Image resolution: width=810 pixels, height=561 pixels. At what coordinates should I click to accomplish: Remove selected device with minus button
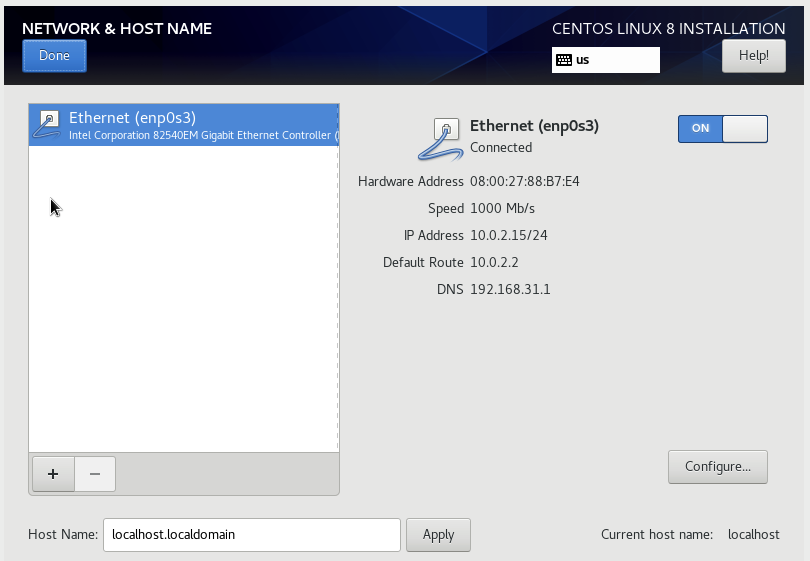coord(95,474)
